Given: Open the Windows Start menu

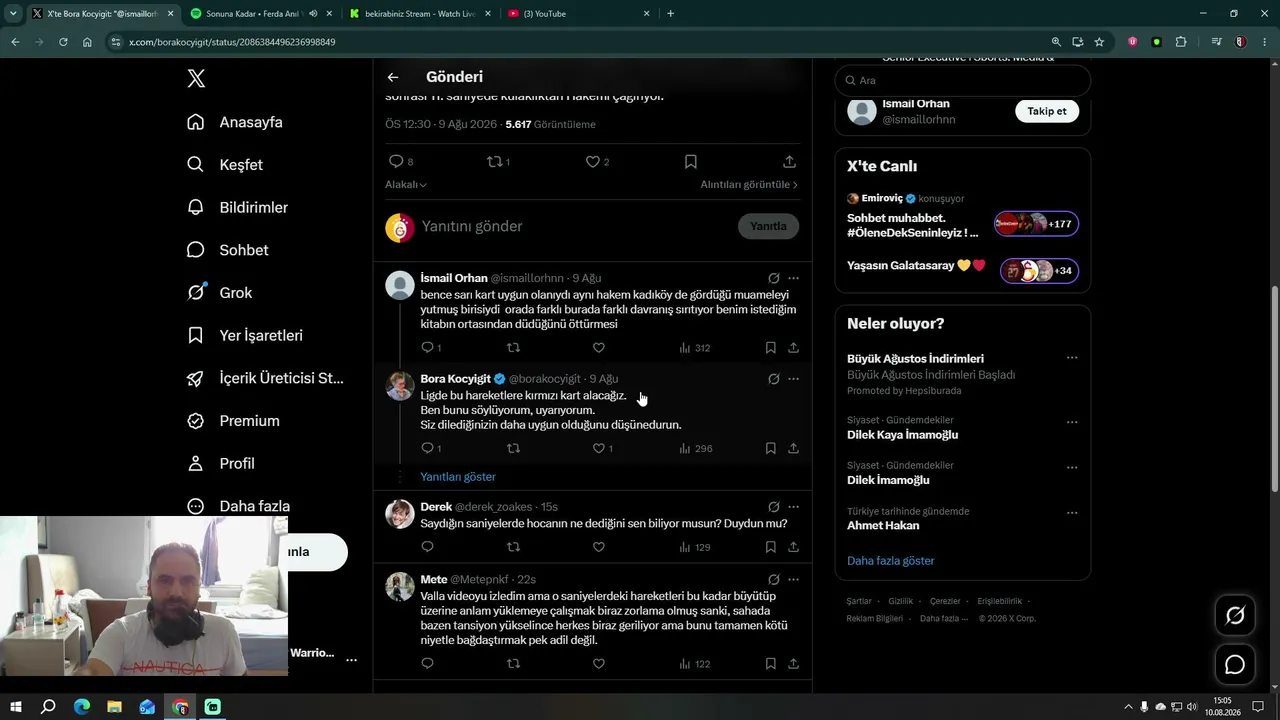Looking at the screenshot, I should click(16, 707).
